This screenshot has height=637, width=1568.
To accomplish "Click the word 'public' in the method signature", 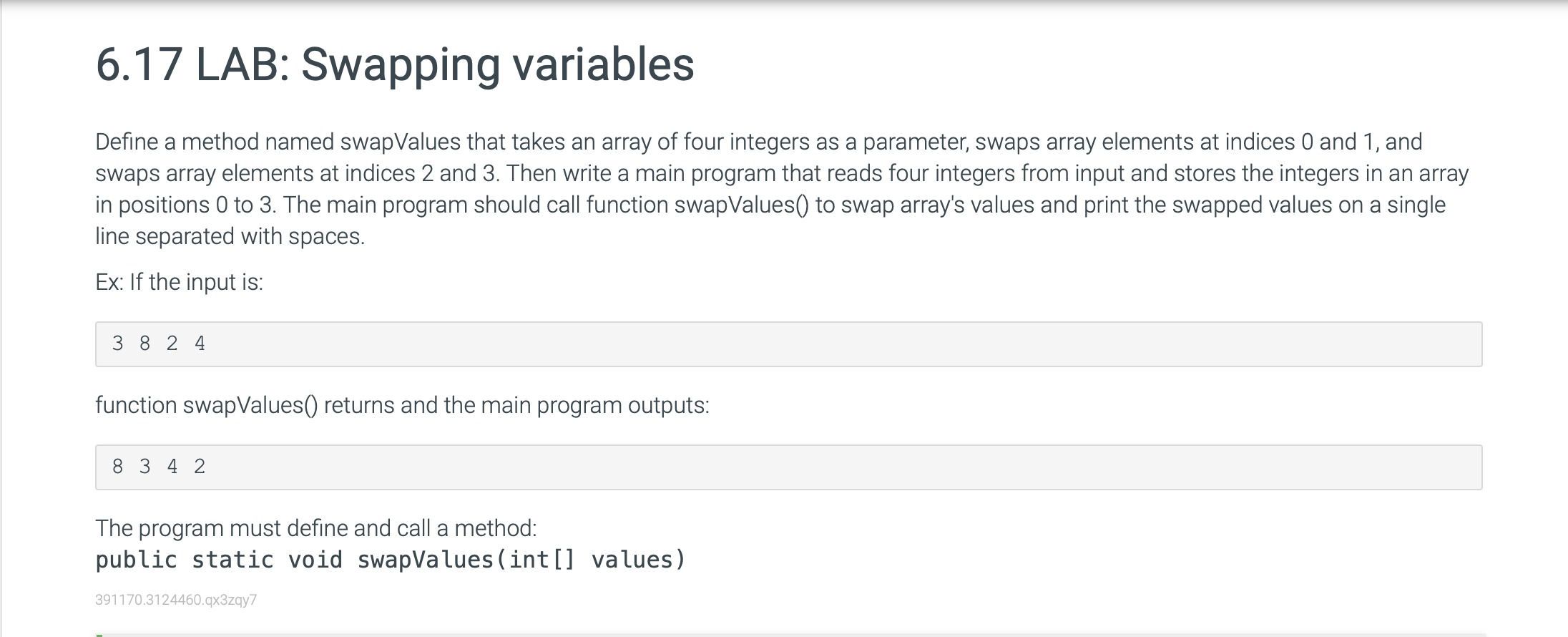I will pyautogui.click(x=137, y=560).
